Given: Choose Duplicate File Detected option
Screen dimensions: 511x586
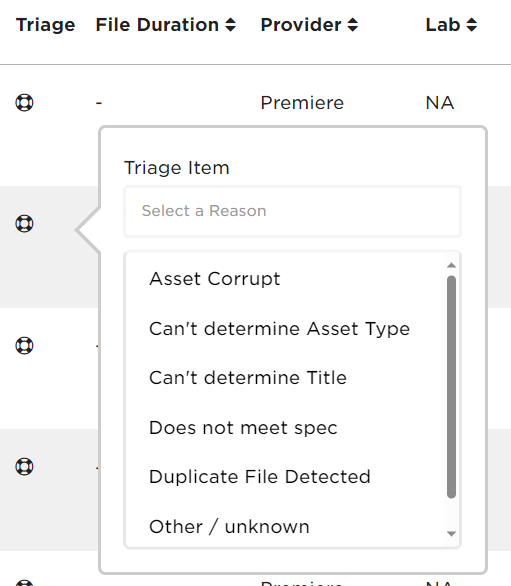Looking at the screenshot, I should [x=260, y=477].
